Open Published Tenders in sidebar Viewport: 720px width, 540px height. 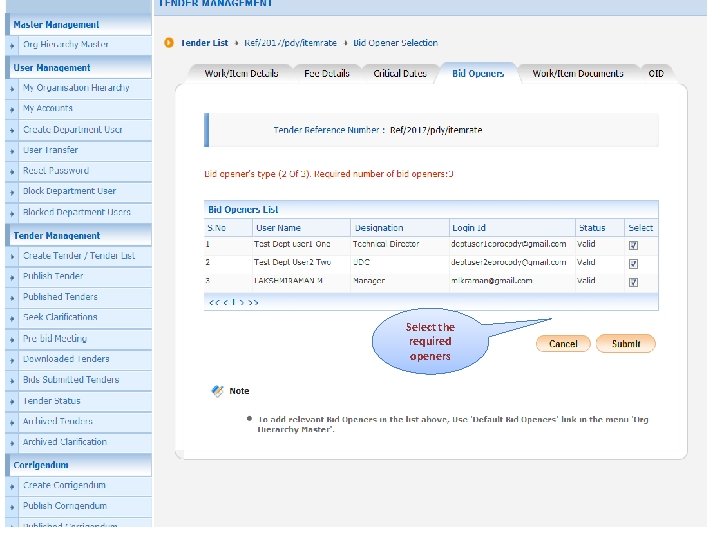click(60, 297)
